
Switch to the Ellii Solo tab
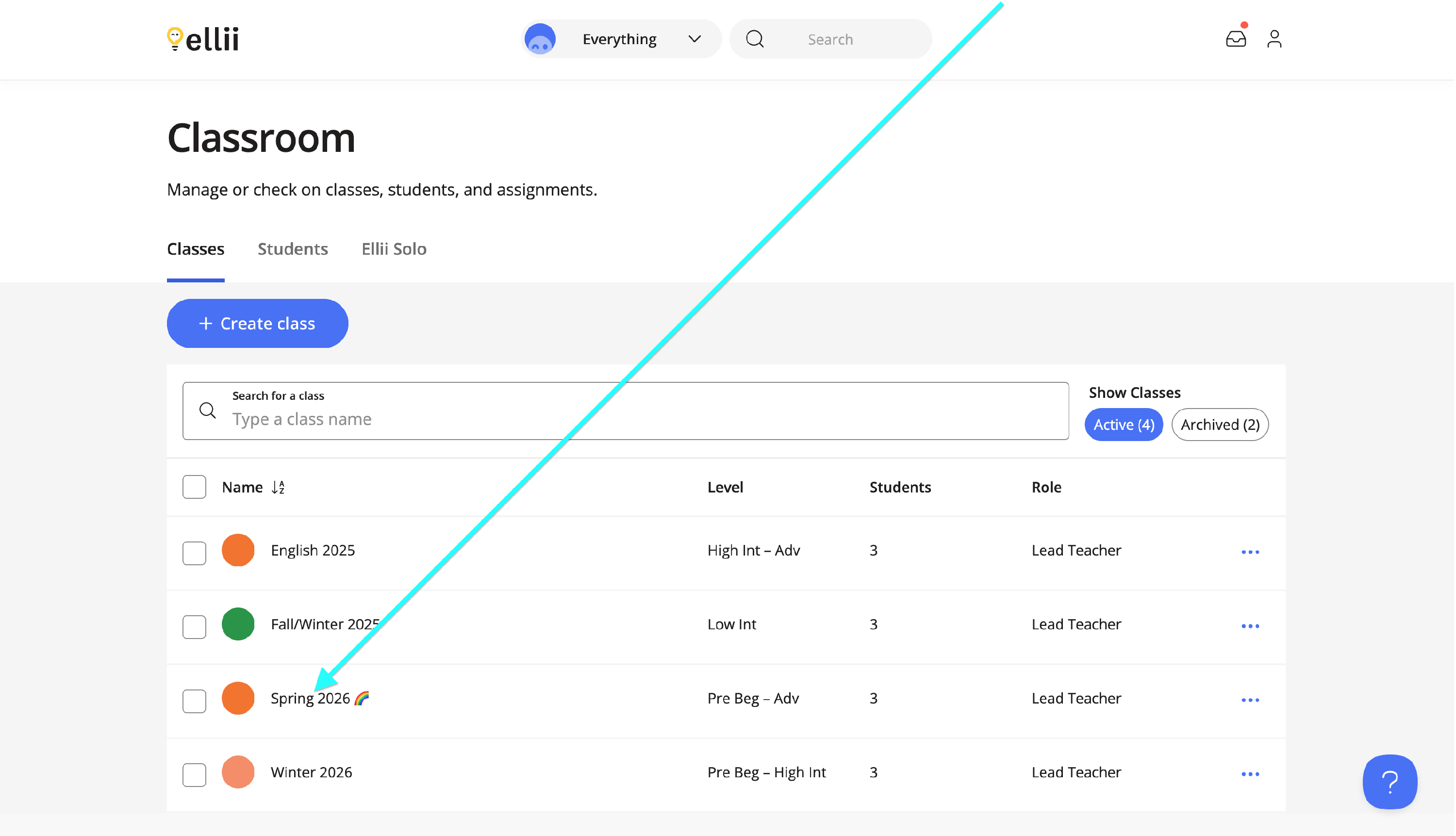(394, 248)
